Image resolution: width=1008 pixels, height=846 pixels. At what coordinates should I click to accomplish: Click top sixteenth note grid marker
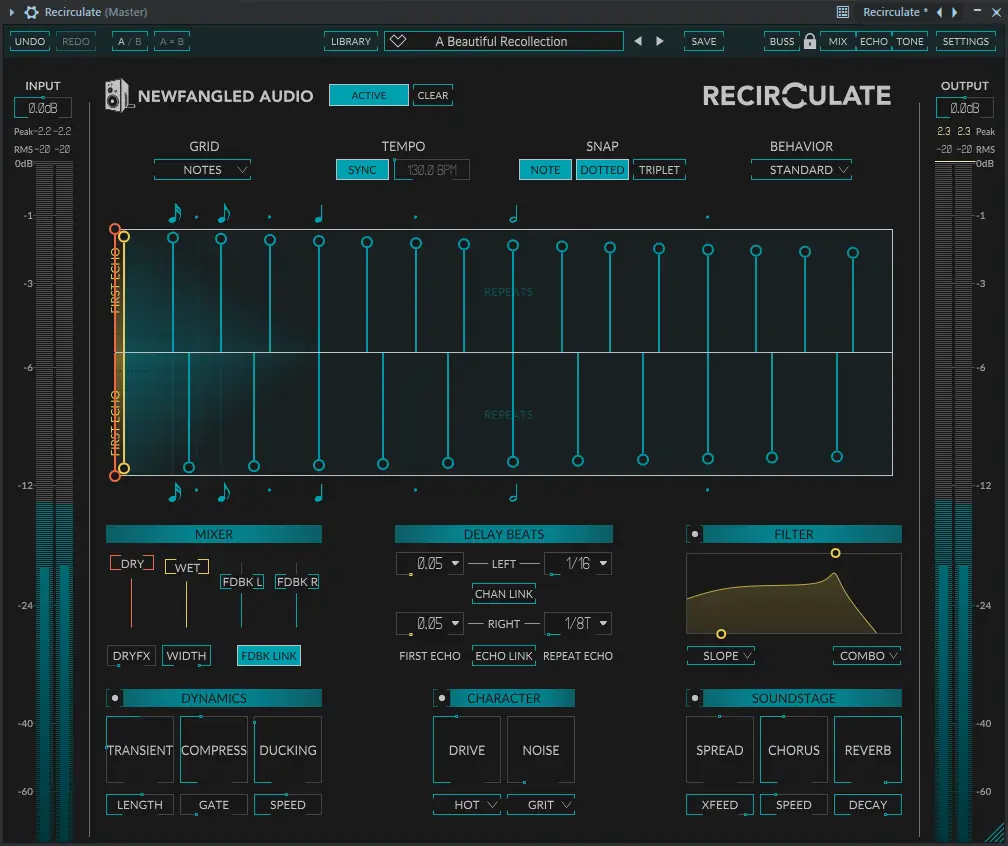174,213
